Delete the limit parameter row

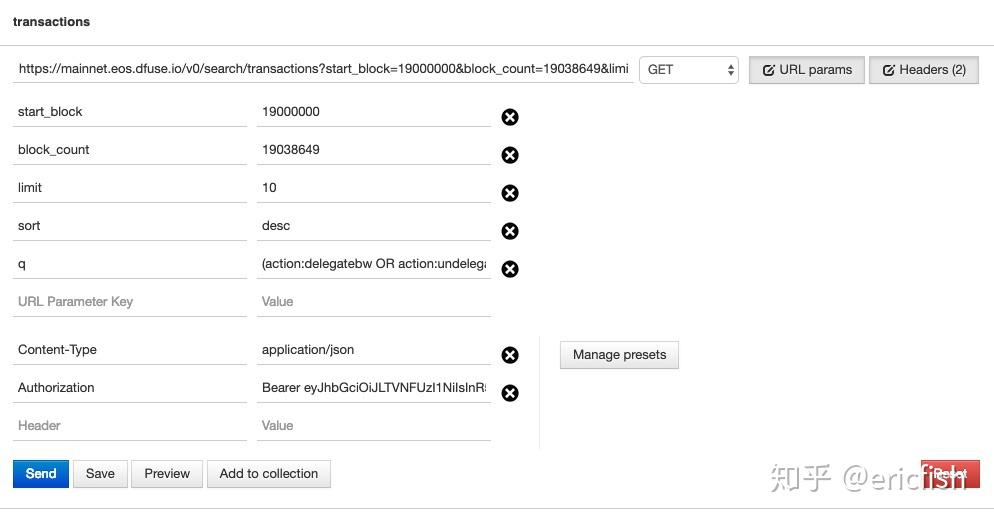tap(510, 193)
